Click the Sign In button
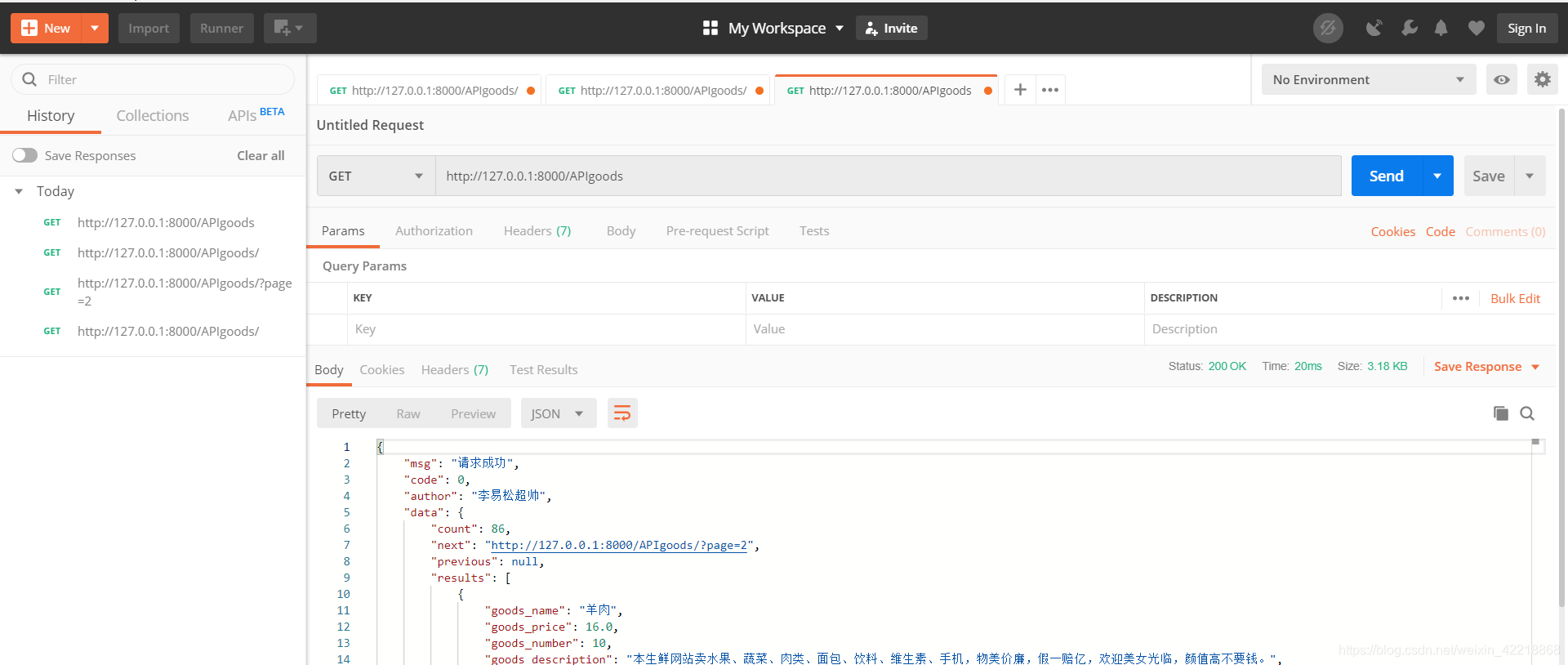The height and width of the screenshot is (665, 1568). [x=1527, y=28]
